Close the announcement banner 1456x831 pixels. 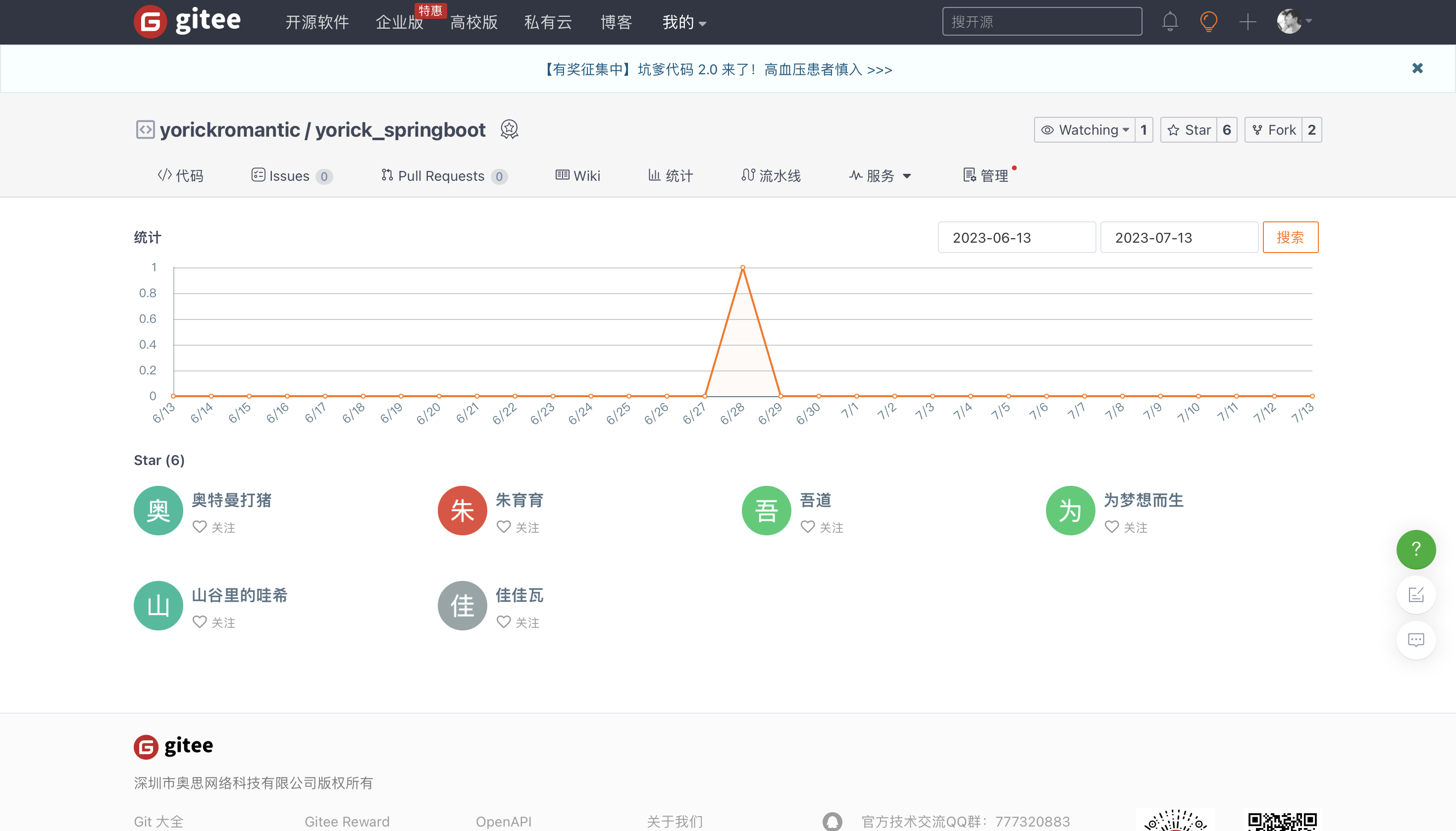(x=1417, y=68)
